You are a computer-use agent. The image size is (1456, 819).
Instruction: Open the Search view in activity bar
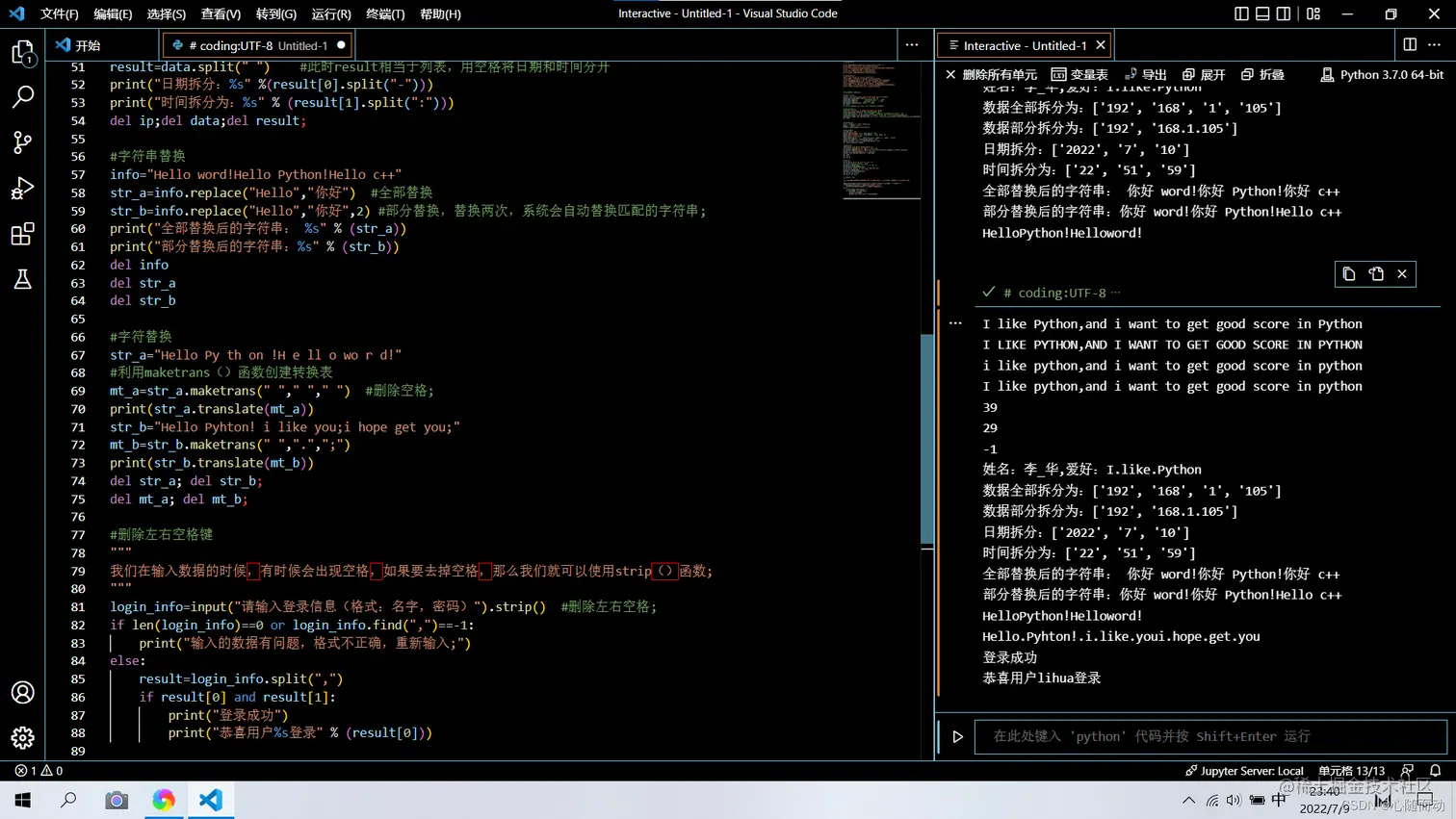[x=22, y=96]
